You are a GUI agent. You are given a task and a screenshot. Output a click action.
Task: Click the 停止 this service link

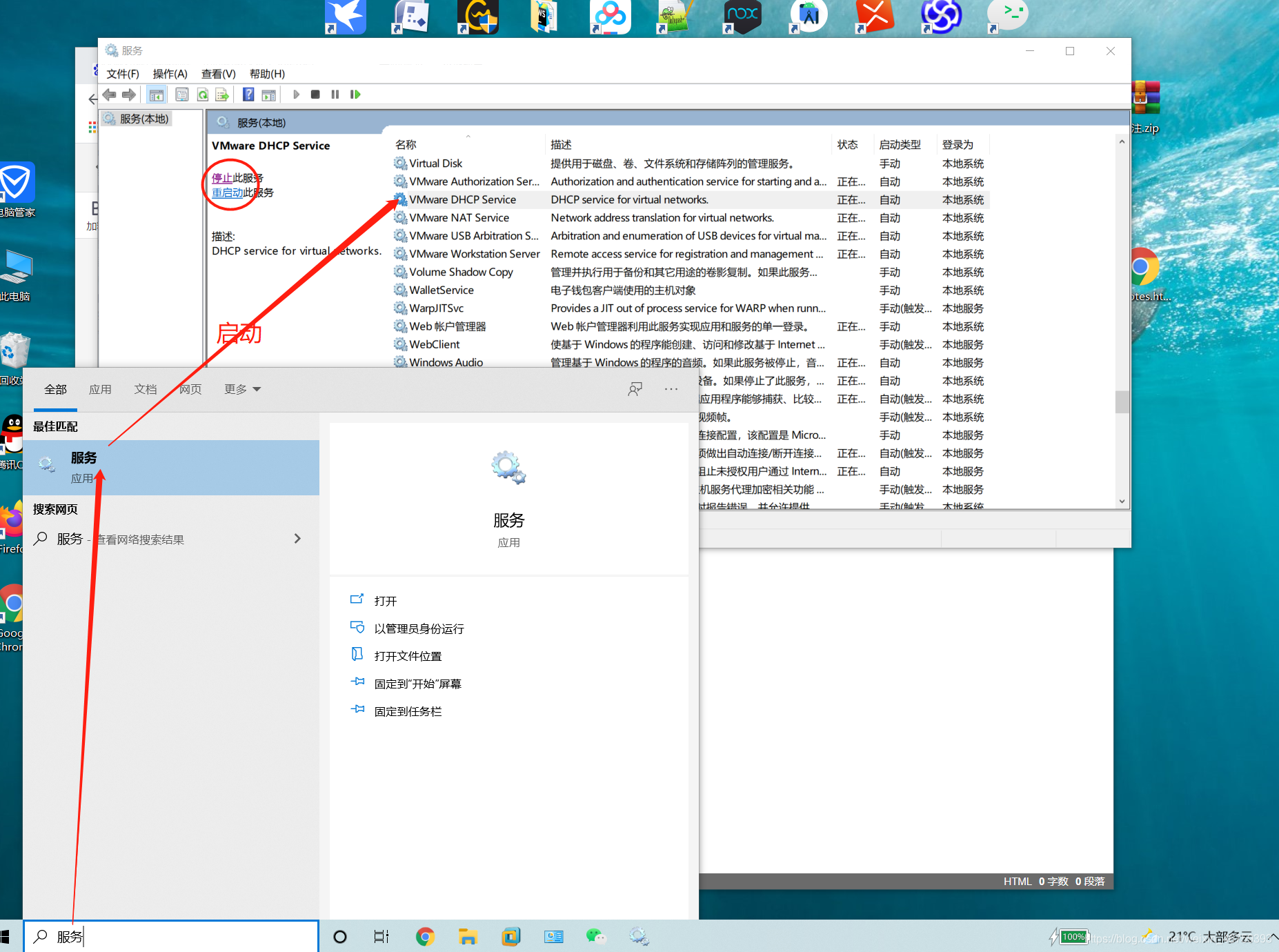pos(222,178)
